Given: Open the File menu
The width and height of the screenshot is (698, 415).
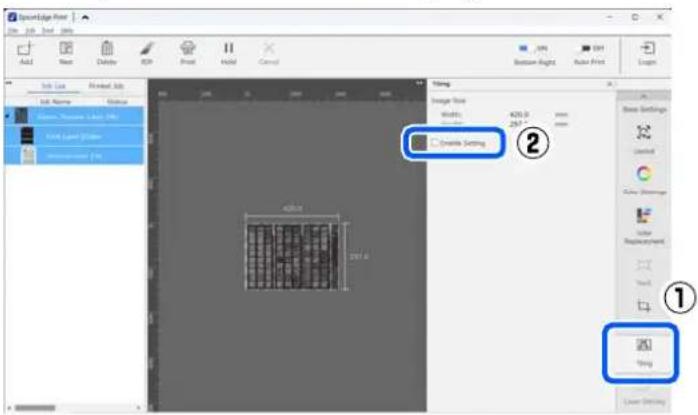Looking at the screenshot, I should [x=13, y=31].
